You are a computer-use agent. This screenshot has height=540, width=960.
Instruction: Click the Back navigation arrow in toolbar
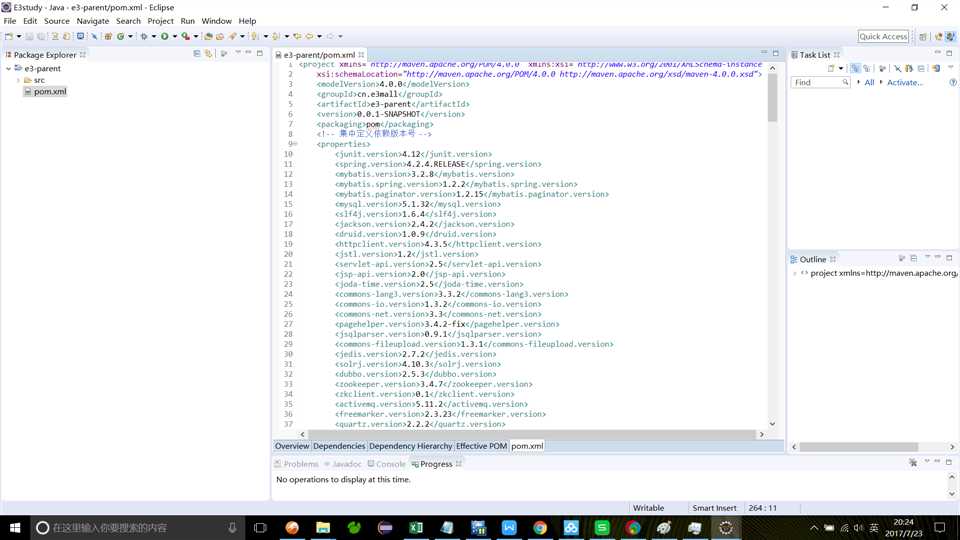(x=309, y=36)
